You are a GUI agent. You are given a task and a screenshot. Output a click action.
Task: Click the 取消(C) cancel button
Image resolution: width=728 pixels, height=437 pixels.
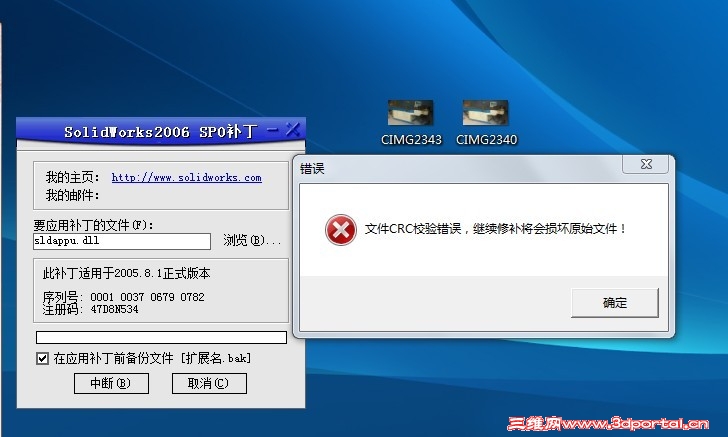(209, 384)
